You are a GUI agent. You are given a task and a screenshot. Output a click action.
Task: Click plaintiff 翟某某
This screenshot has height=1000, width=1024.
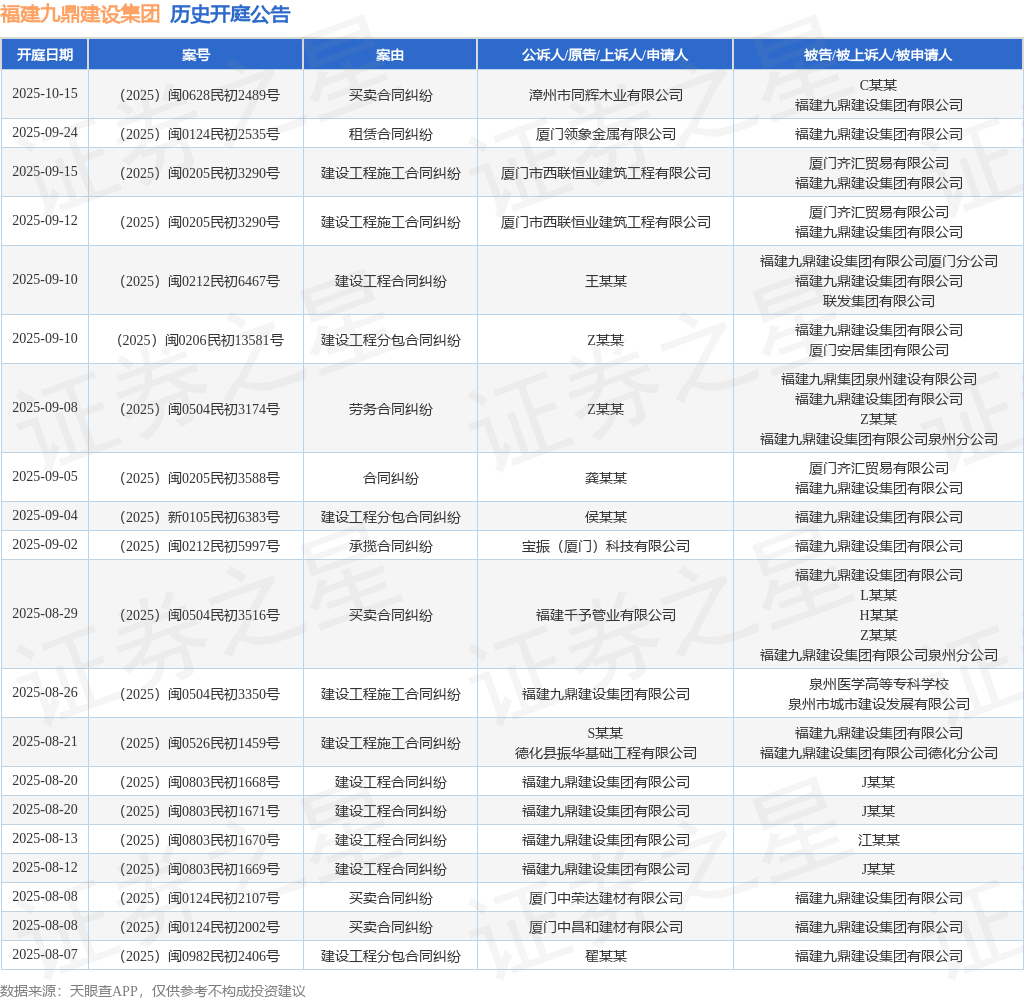coord(605,957)
